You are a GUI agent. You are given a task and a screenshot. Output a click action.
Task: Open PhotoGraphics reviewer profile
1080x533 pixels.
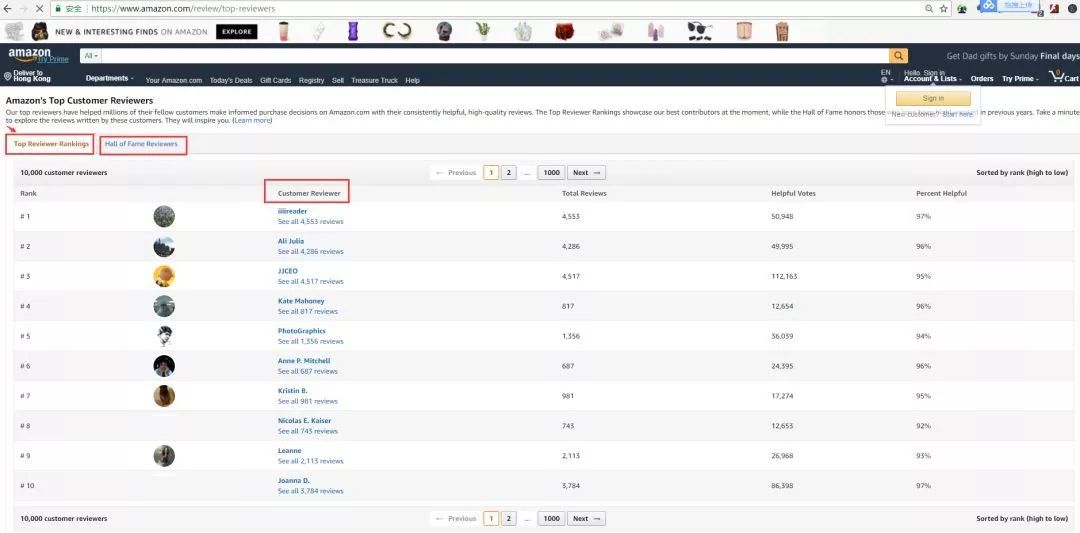(x=301, y=331)
